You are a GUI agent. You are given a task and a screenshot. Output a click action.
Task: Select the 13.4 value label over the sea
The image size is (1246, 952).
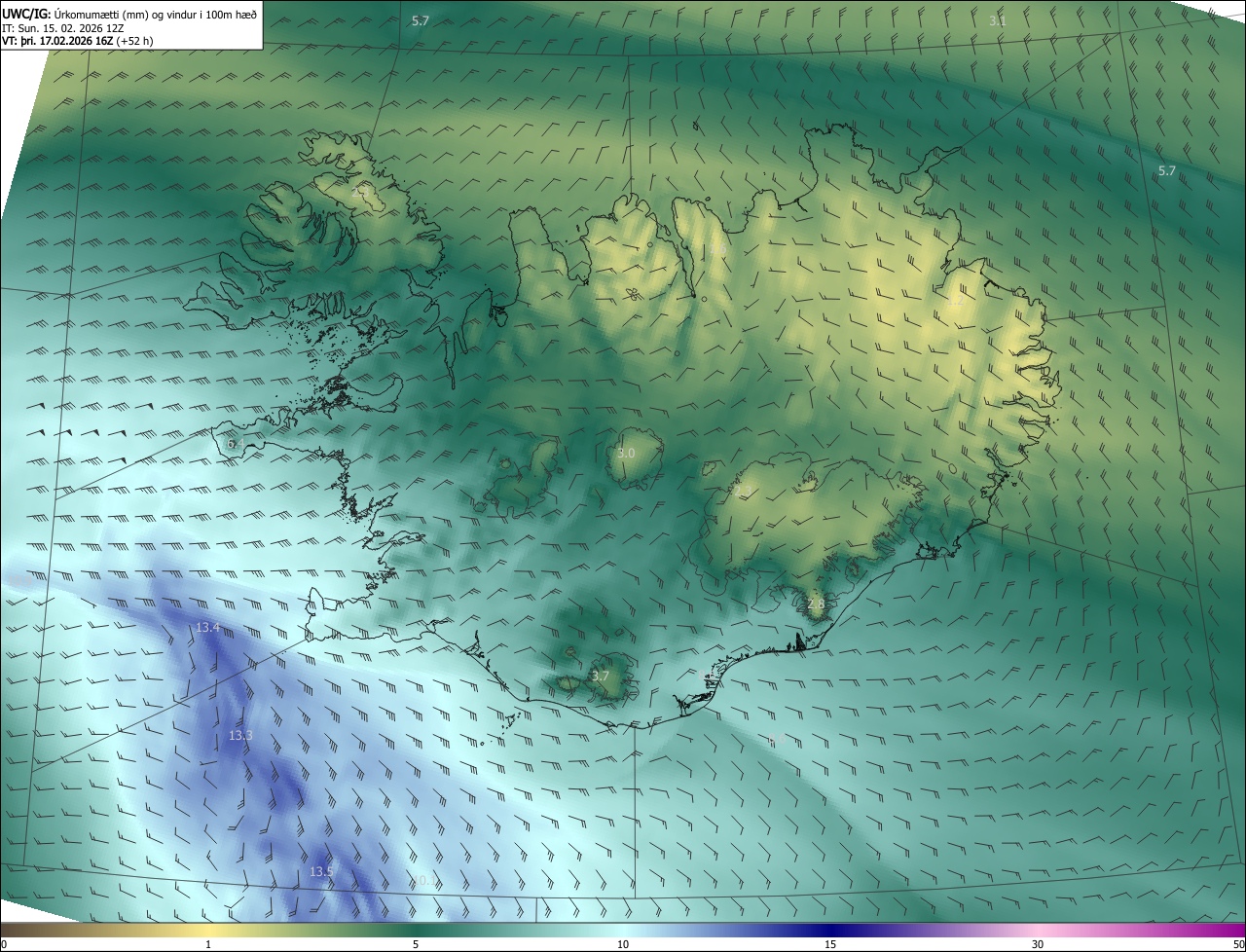point(207,628)
